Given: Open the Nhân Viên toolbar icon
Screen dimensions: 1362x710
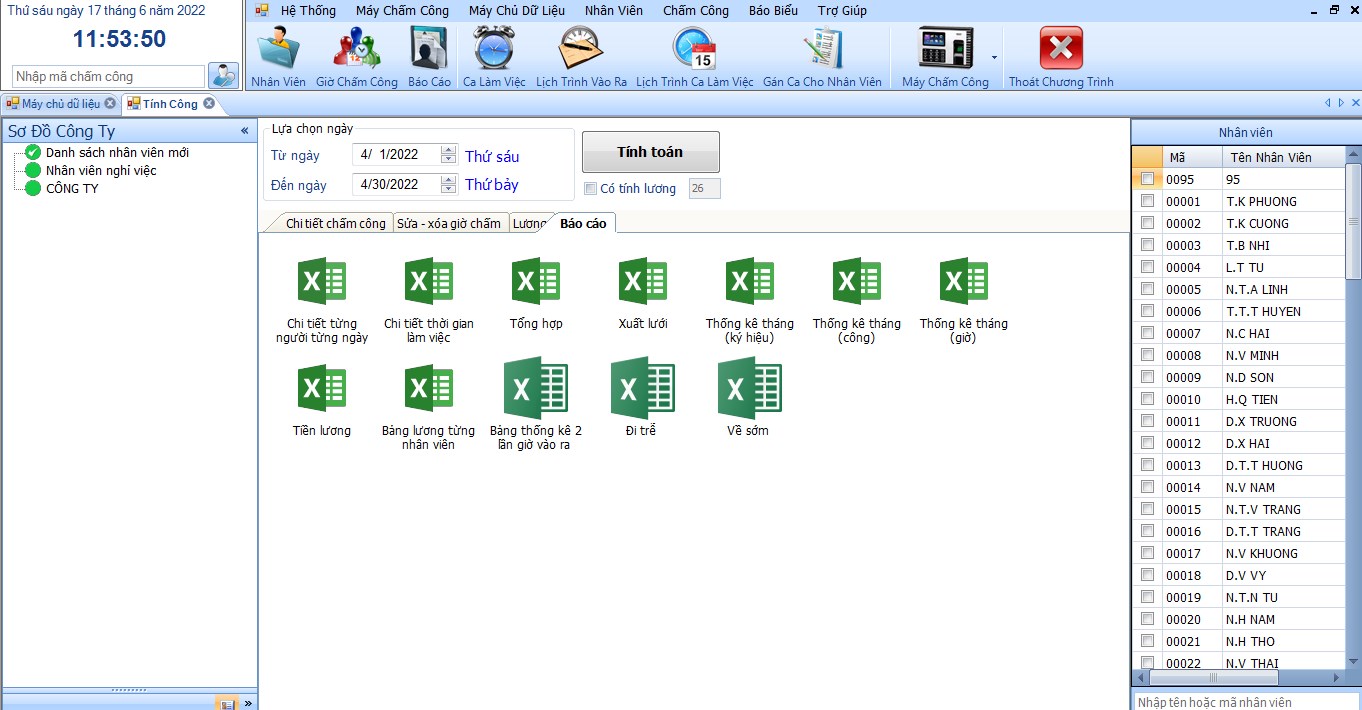Looking at the screenshot, I should (x=278, y=49).
